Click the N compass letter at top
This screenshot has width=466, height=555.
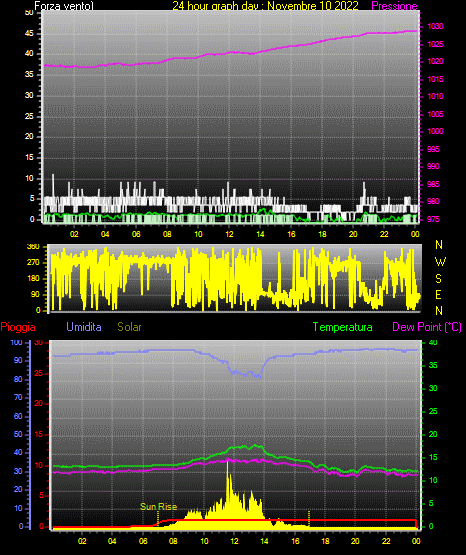coord(439,245)
